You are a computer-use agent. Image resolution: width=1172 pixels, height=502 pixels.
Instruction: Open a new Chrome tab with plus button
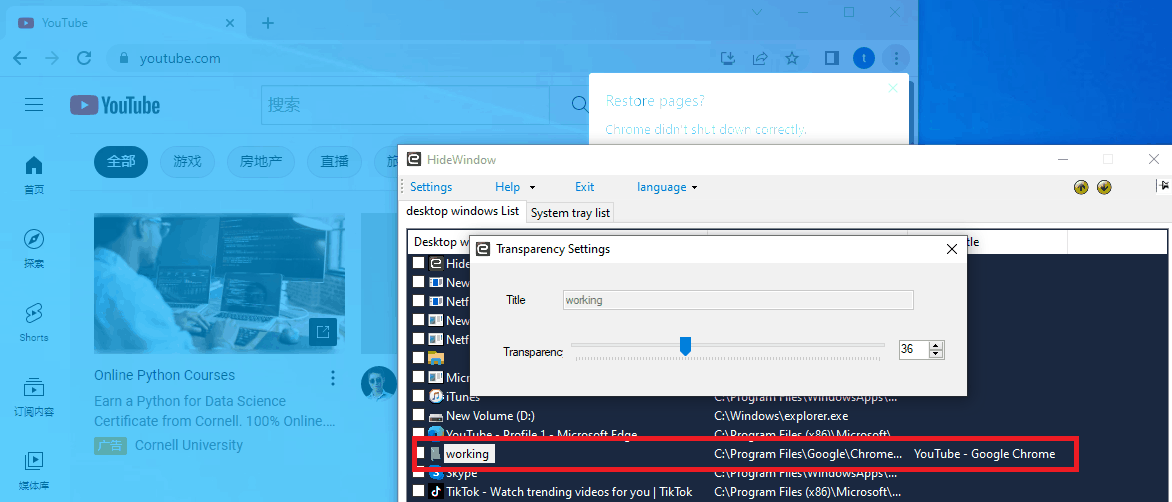pyautogui.click(x=268, y=23)
